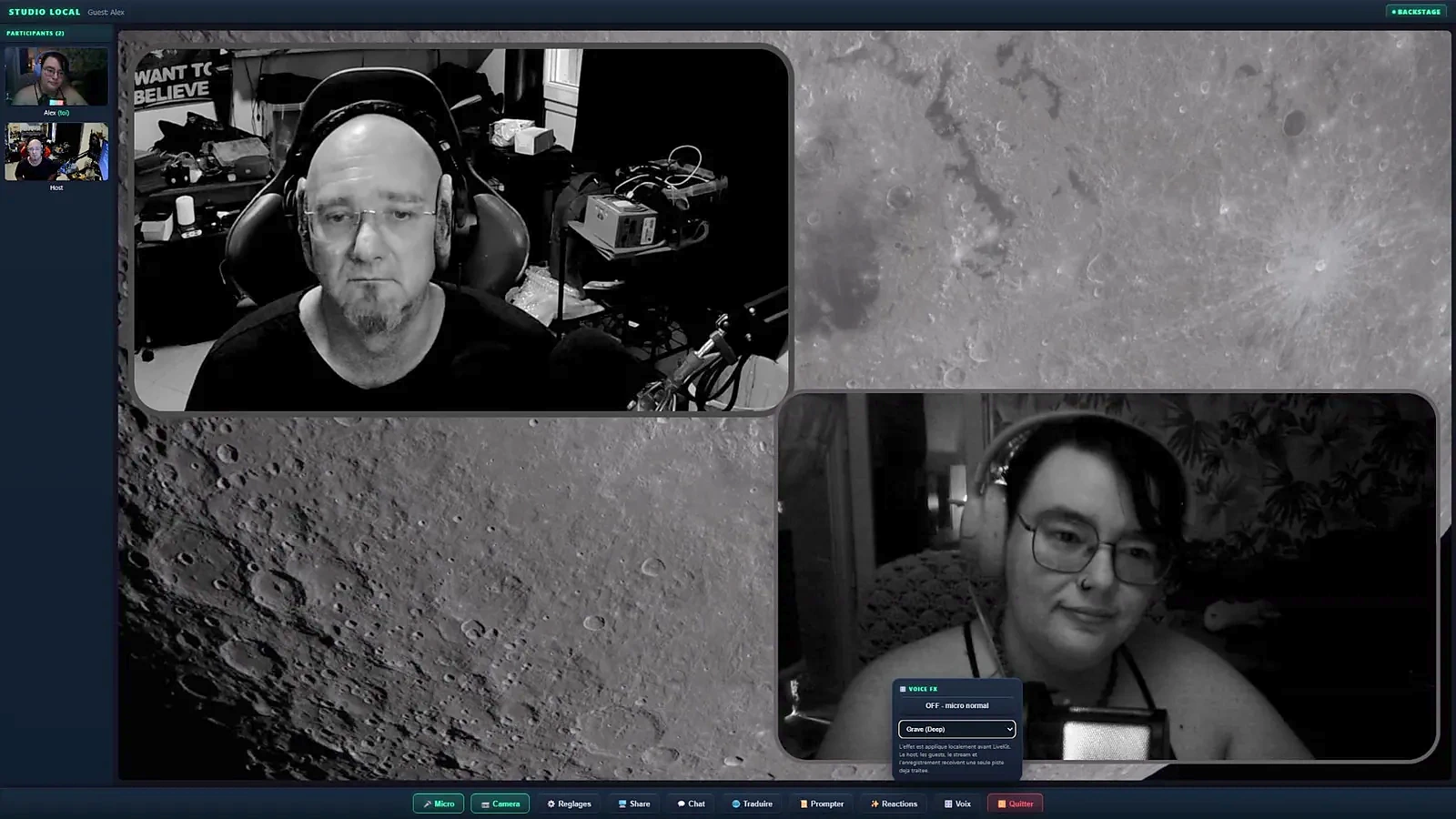Viewport: 1456px width, 819px height.
Task: Select the Host participant thumbnail
Action: 56,151
